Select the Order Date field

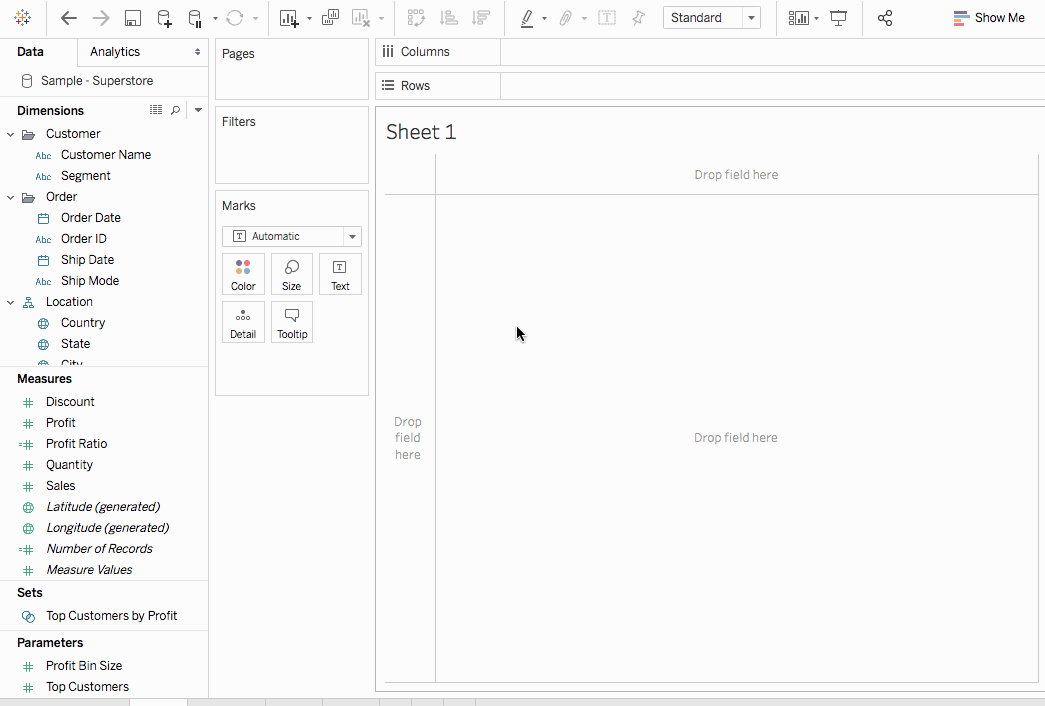click(91, 218)
